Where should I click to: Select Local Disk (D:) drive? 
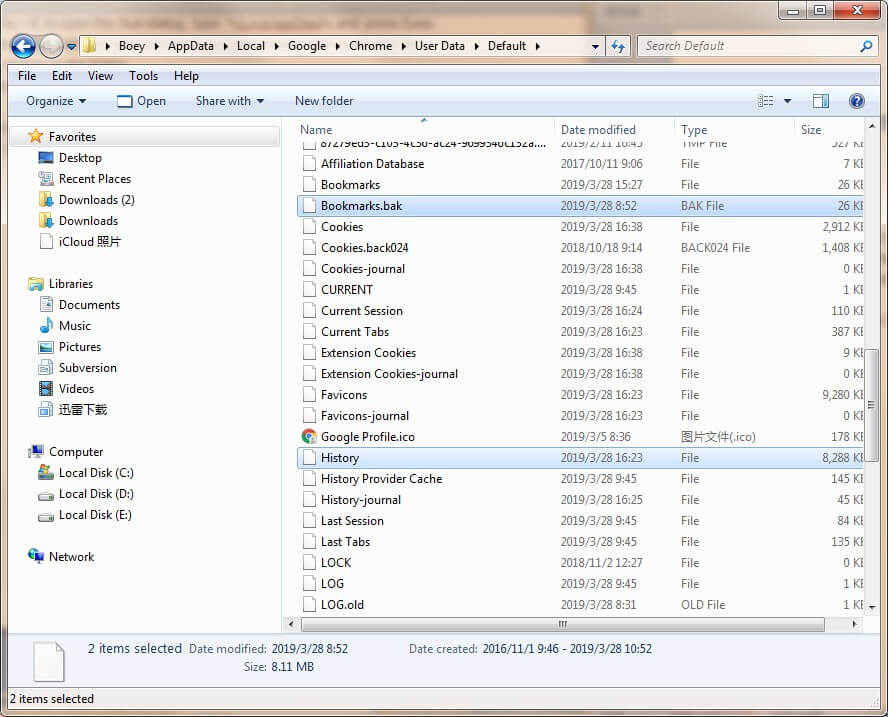96,494
